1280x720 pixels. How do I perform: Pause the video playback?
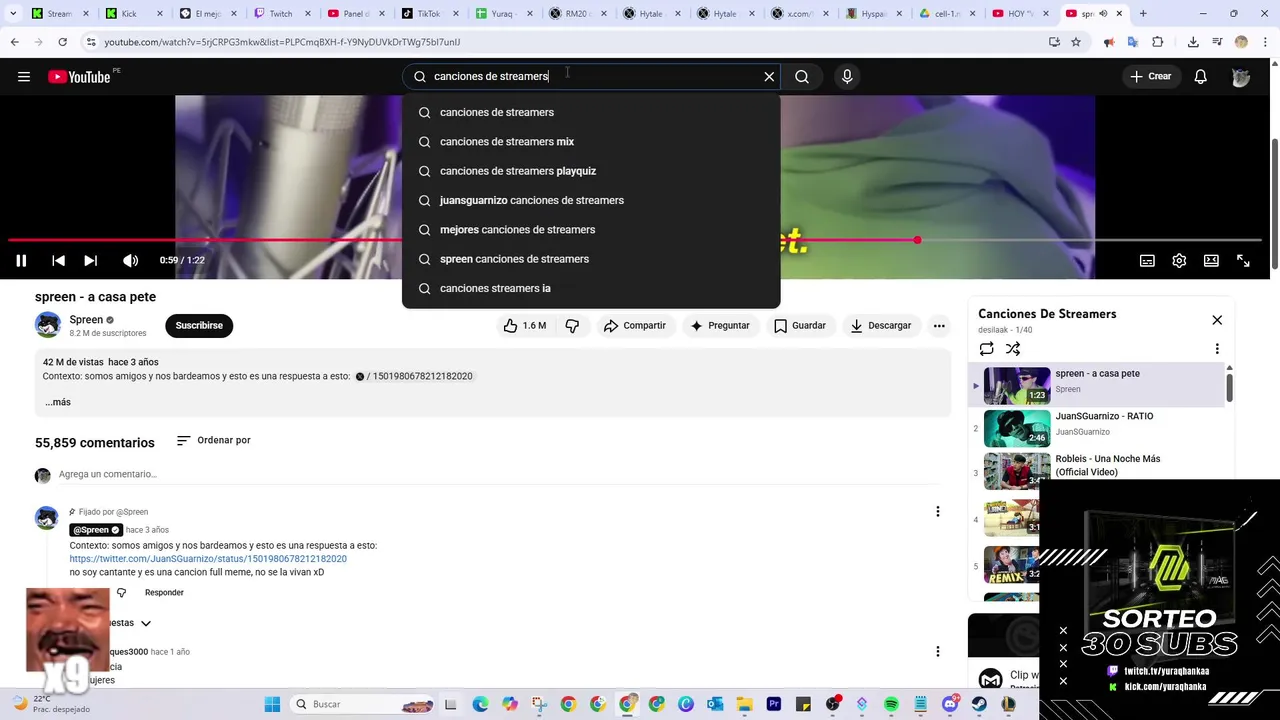pyautogui.click(x=21, y=261)
